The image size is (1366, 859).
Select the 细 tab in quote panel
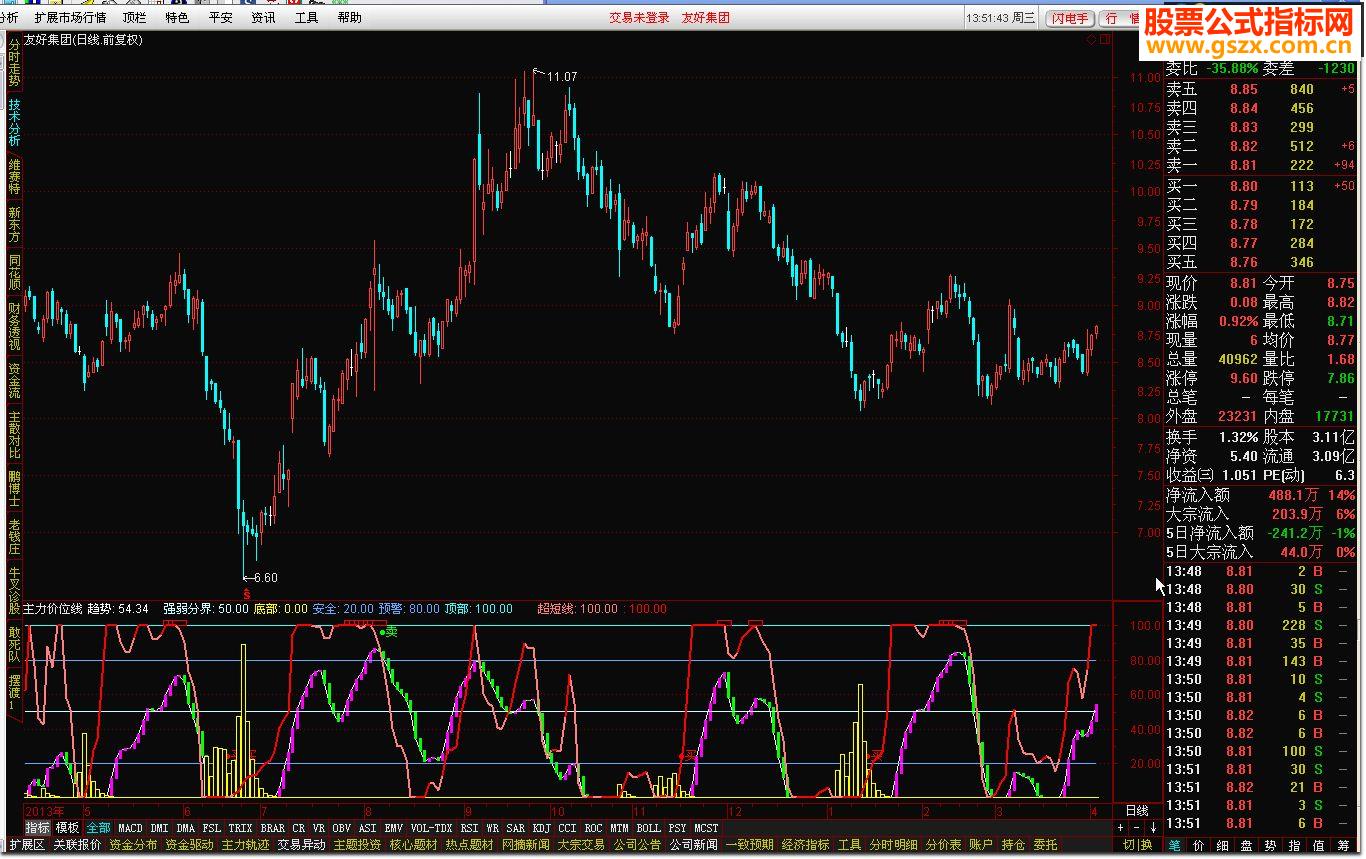point(1223,846)
